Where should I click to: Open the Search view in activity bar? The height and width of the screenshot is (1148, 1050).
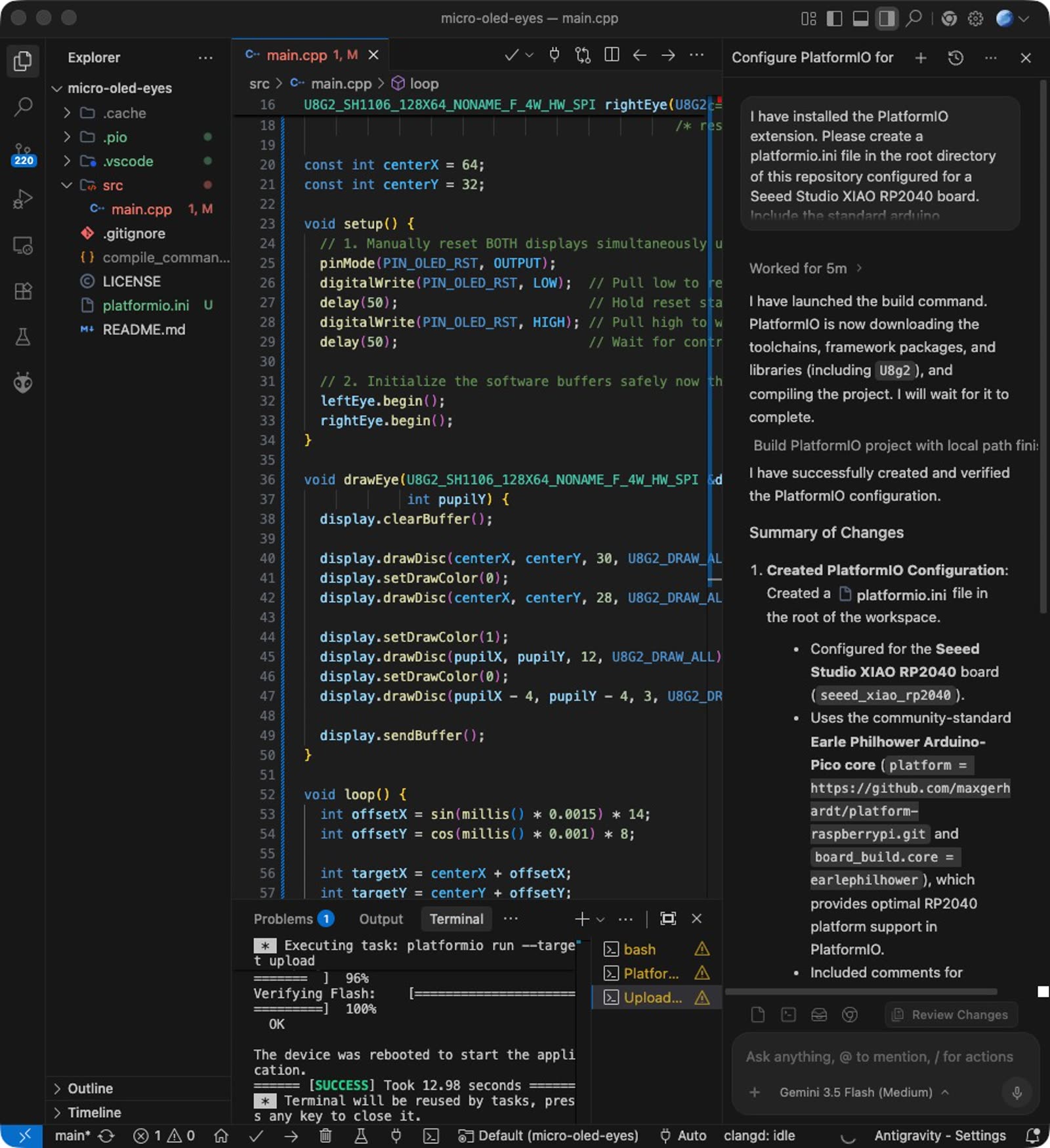tap(22, 106)
